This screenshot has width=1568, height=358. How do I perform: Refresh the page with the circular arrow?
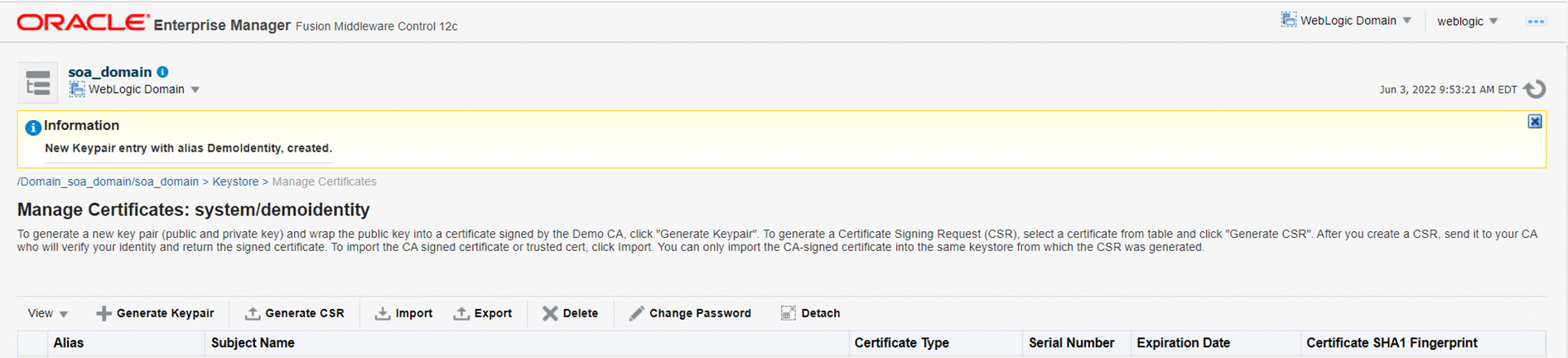point(1535,89)
